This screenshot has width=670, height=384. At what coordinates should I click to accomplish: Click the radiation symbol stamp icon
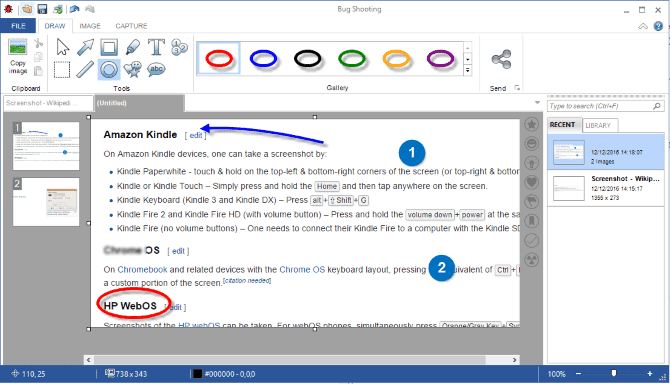pyautogui.click(x=532, y=260)
